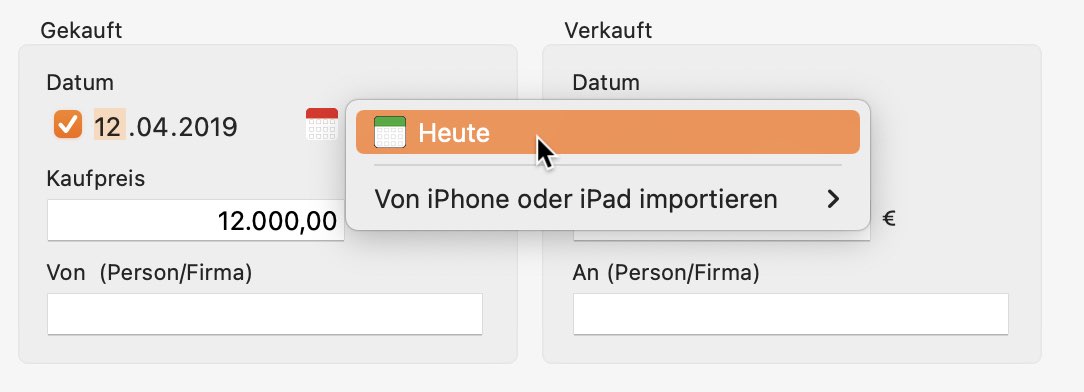Click the Kaufpreis label
This screenshot has height=392, width=1084.
(x=96, y=178)
